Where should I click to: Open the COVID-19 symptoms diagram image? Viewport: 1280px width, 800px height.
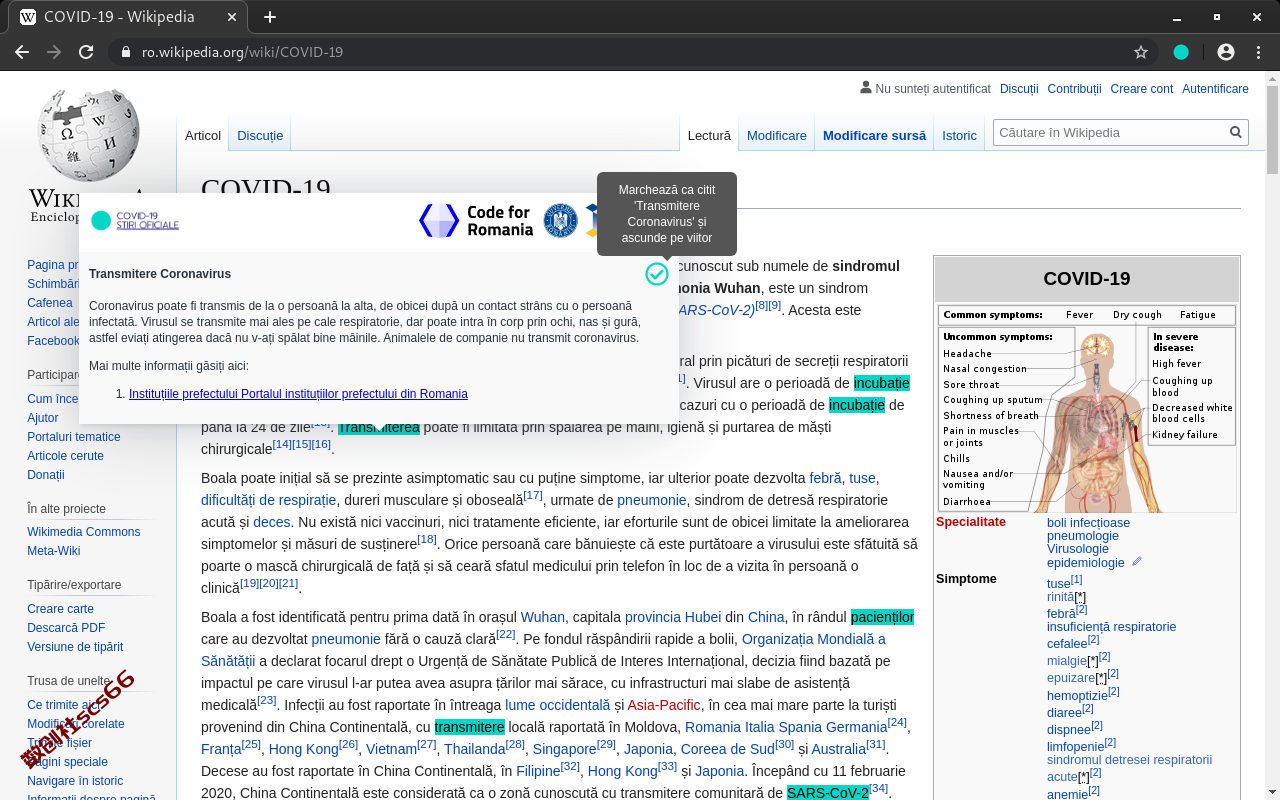1087,408
